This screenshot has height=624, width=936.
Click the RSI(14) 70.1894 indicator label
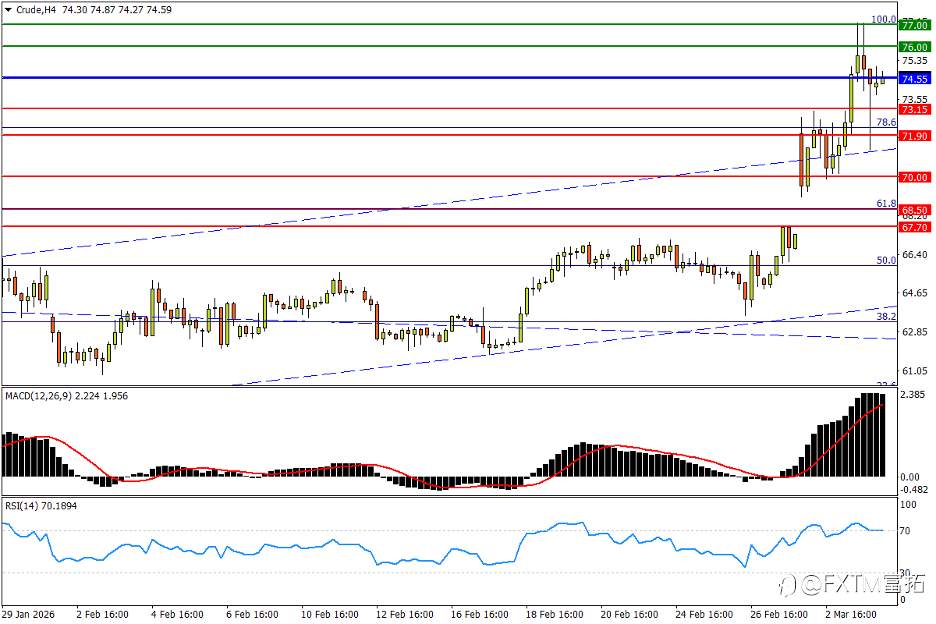pyautogui.click(x=41, y=506)
